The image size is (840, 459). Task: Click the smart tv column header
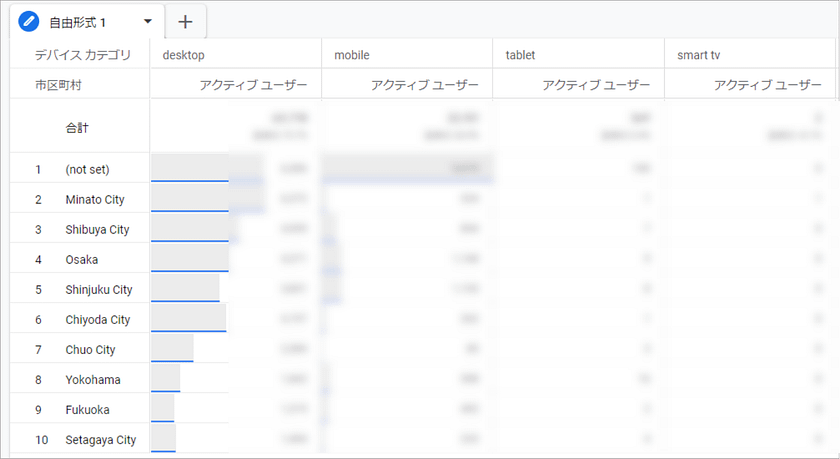tap(699, 55)
